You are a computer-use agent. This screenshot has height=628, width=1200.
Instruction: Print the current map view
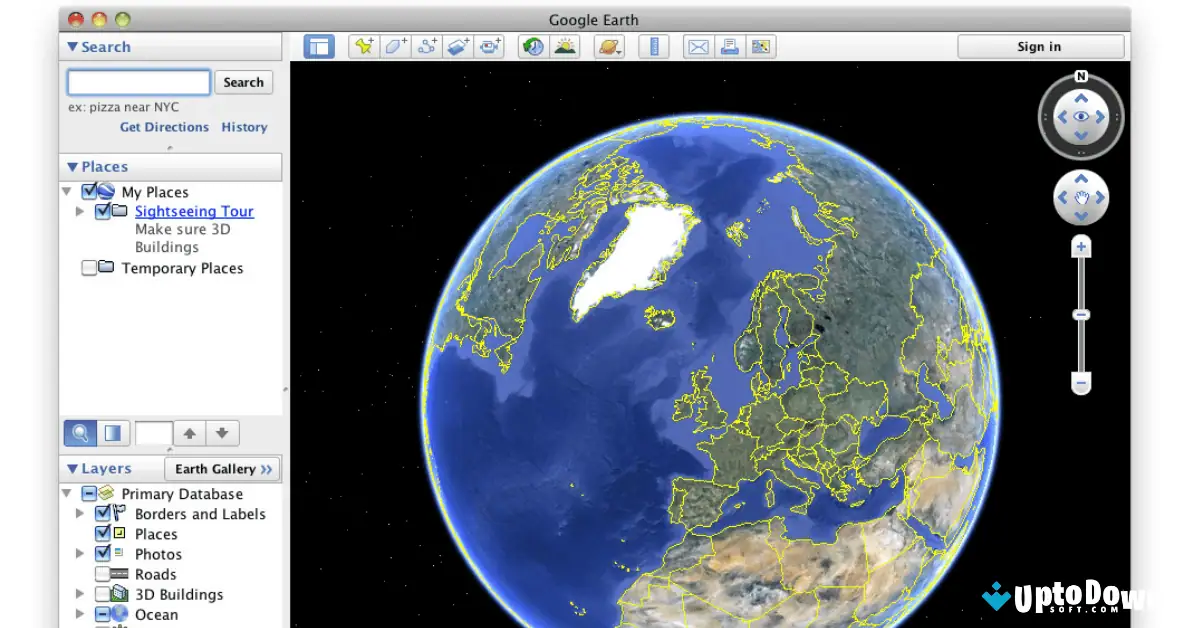[x=729, y=46]
